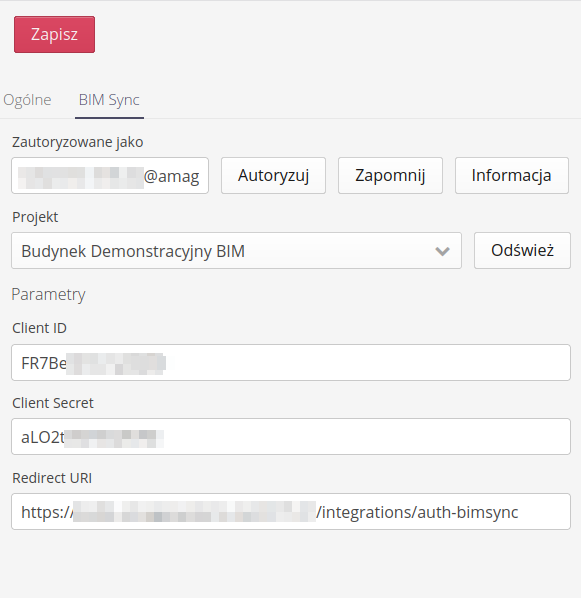Click the Projekt field label
The width and height of the screenshot is (581, 598).
pos(35,217)
